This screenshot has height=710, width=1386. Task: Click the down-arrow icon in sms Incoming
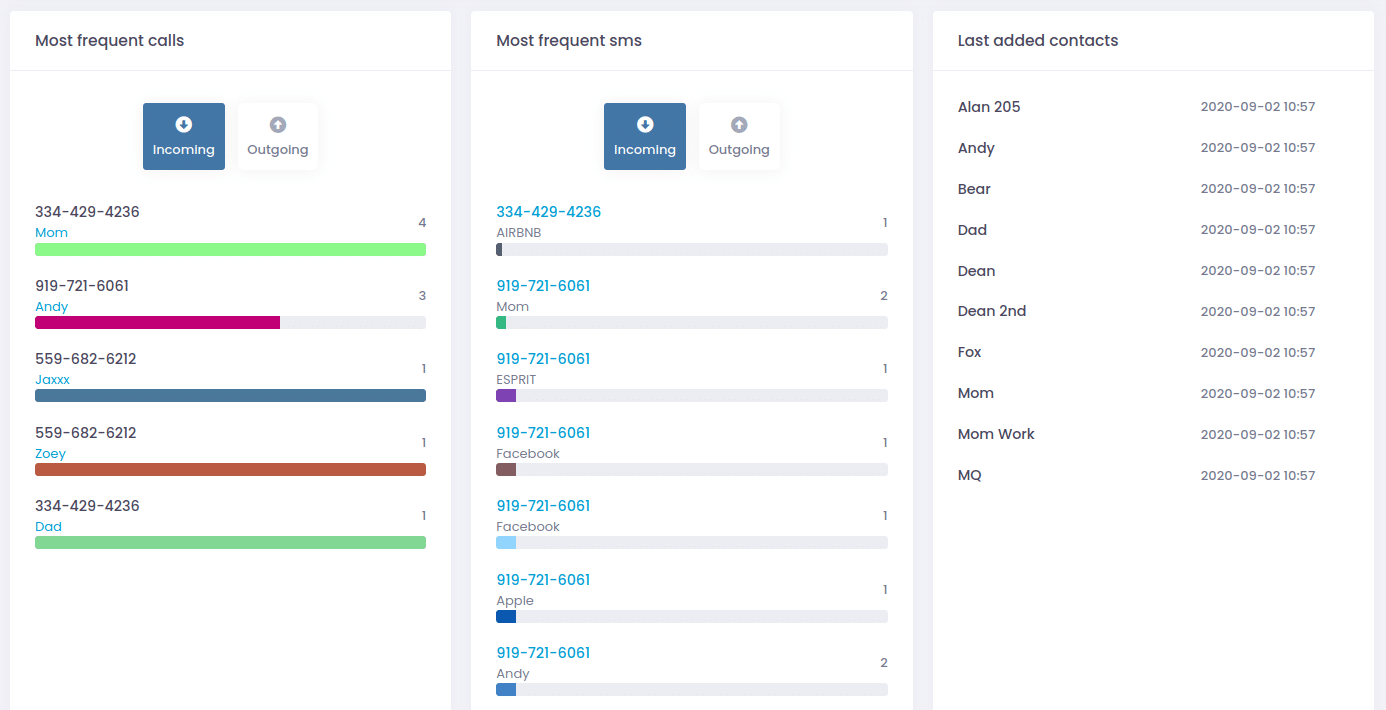[x=645, y=125]
